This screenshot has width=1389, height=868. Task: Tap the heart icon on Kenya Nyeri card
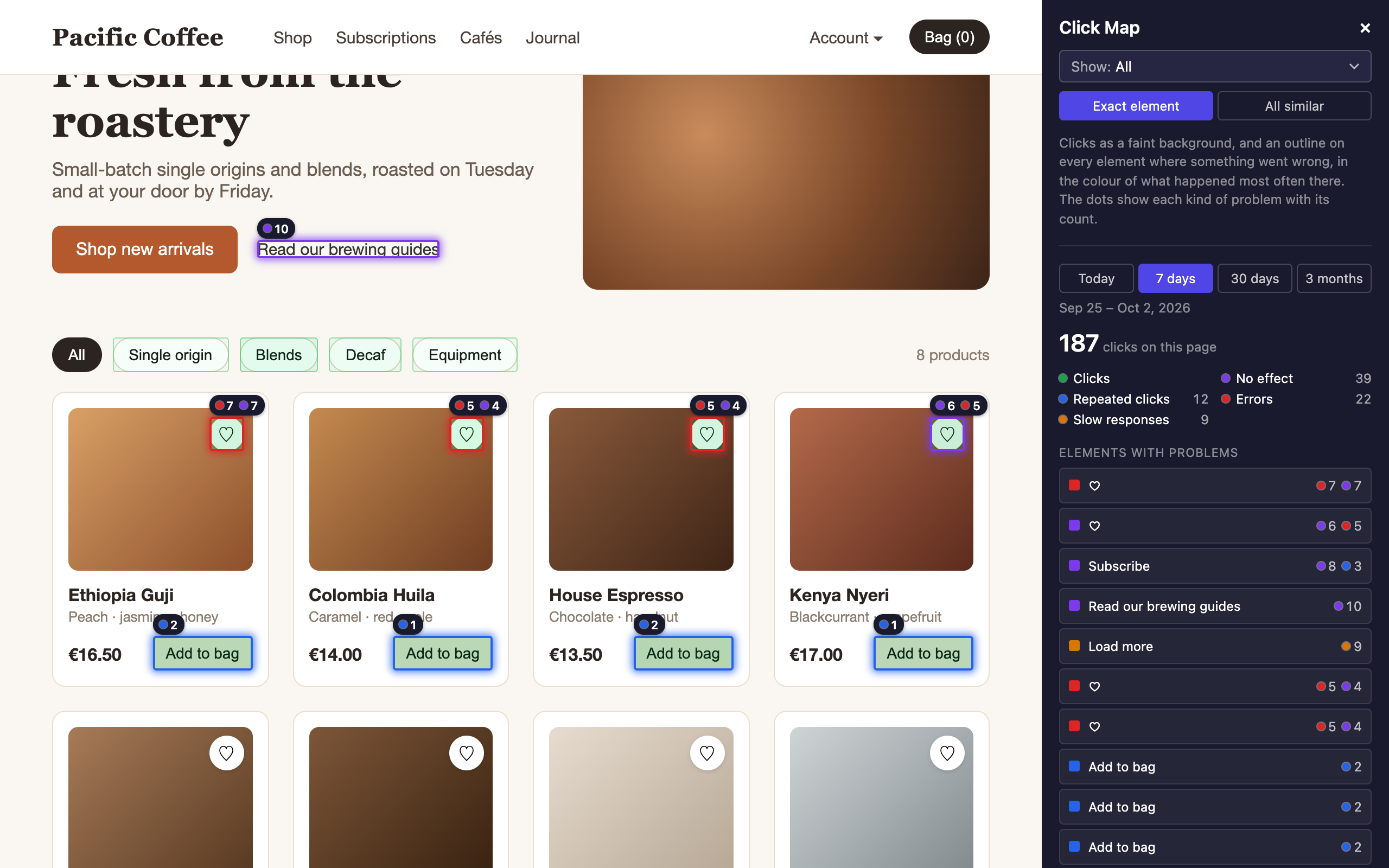click(947, 434)
